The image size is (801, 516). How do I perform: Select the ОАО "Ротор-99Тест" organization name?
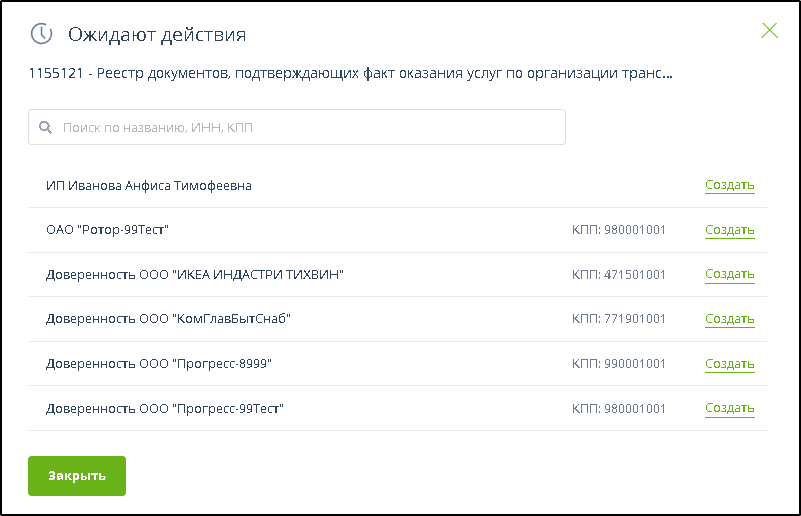[107, 230]
